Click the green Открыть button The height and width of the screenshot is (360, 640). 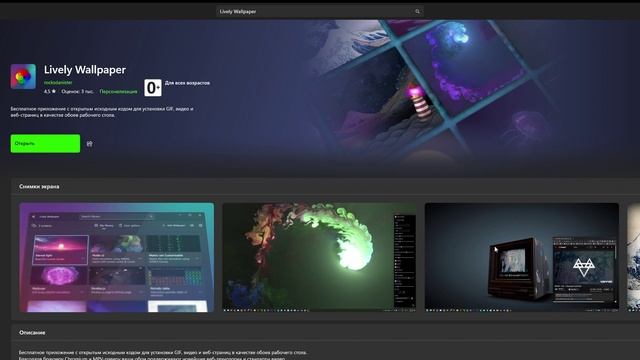point(45,144)
